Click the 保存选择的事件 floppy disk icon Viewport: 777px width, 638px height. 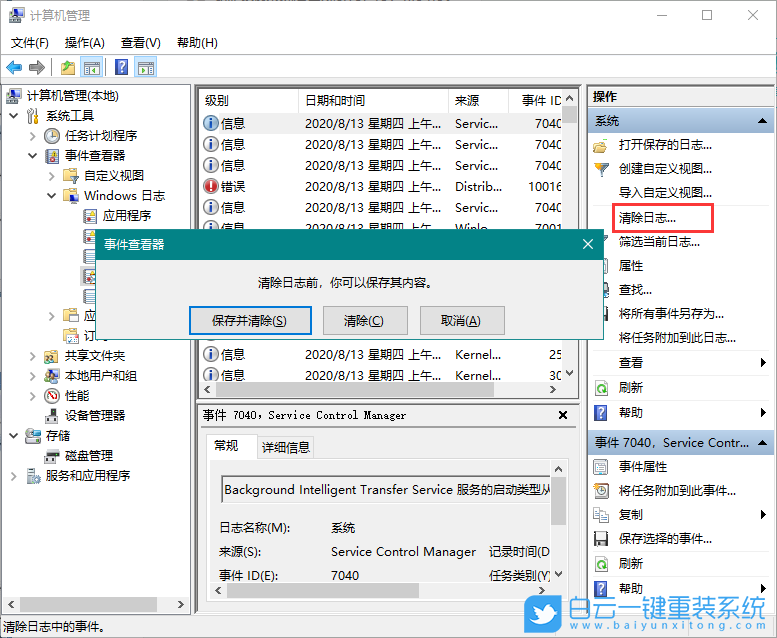pos(601,539)
